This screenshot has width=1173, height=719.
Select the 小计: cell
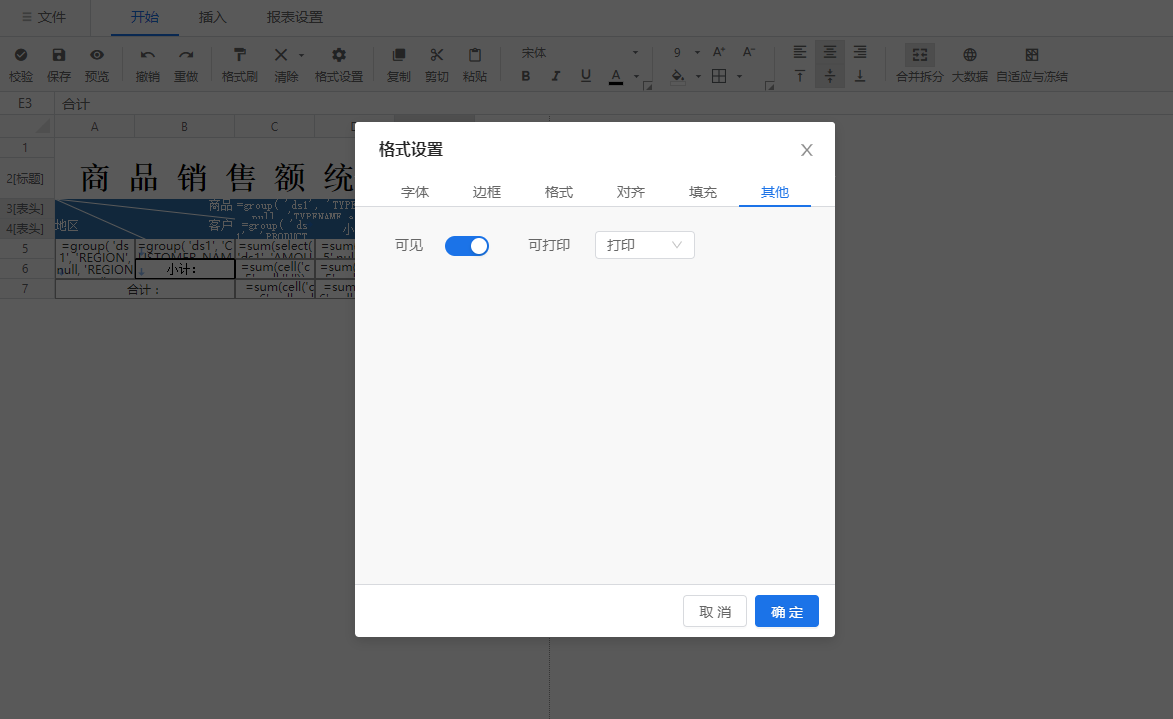185,269
